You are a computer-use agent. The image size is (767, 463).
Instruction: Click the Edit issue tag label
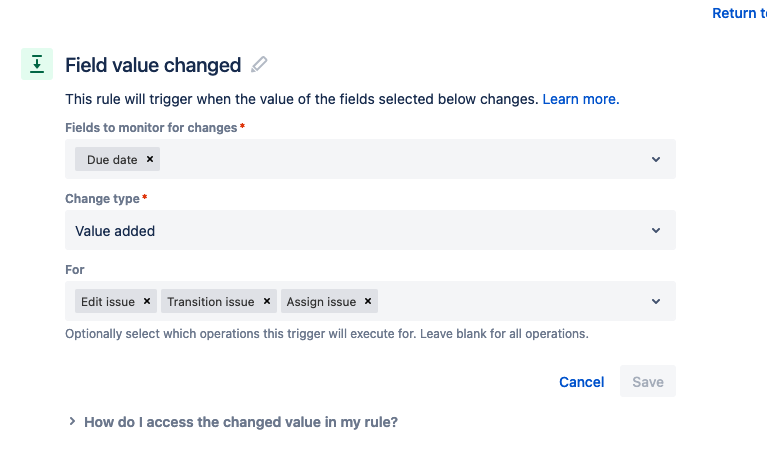click(108, 301)
